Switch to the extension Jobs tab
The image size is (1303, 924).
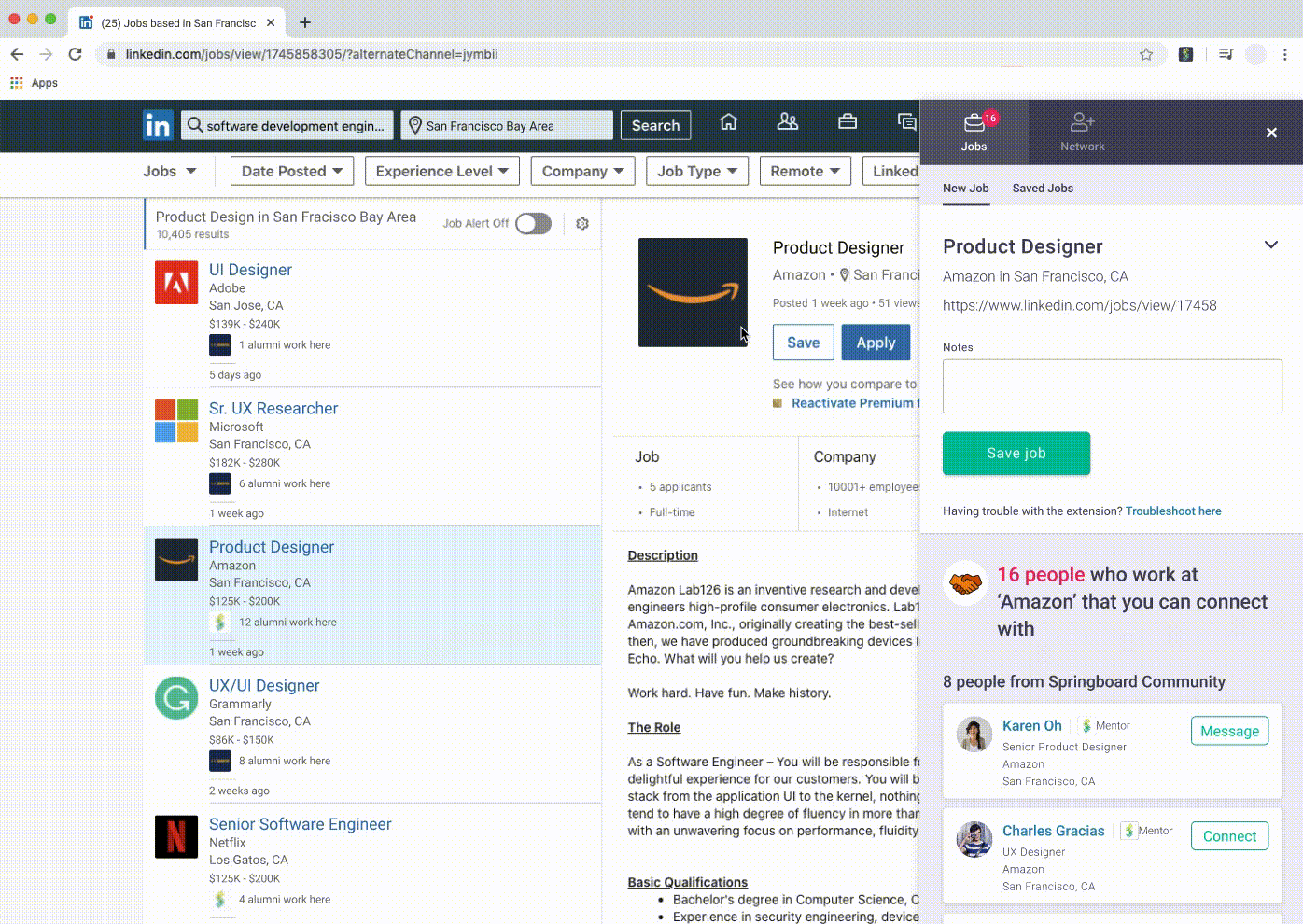click(974, 132)
